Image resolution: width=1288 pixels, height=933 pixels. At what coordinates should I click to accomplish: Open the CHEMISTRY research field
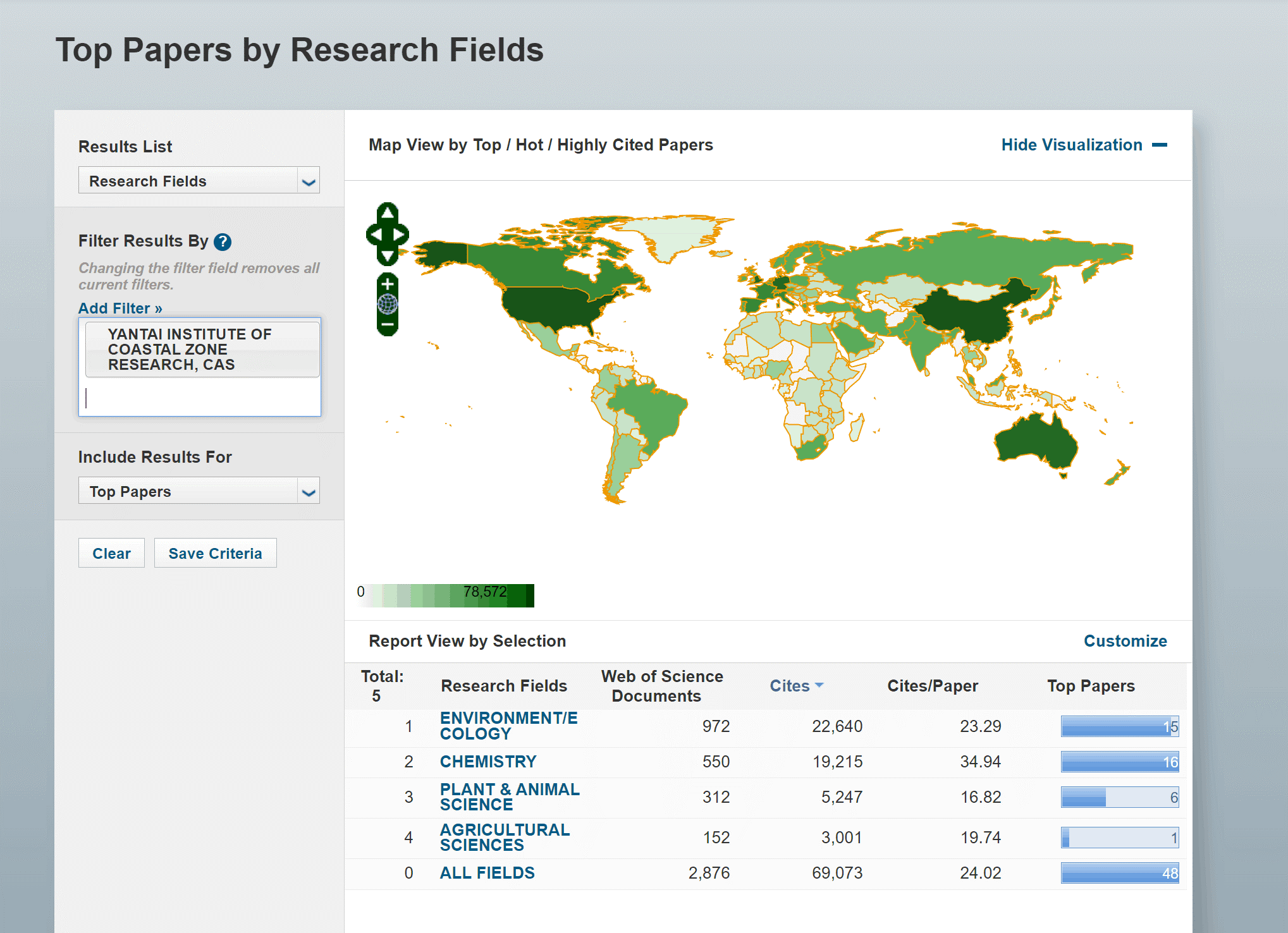[x=488, y=762]
